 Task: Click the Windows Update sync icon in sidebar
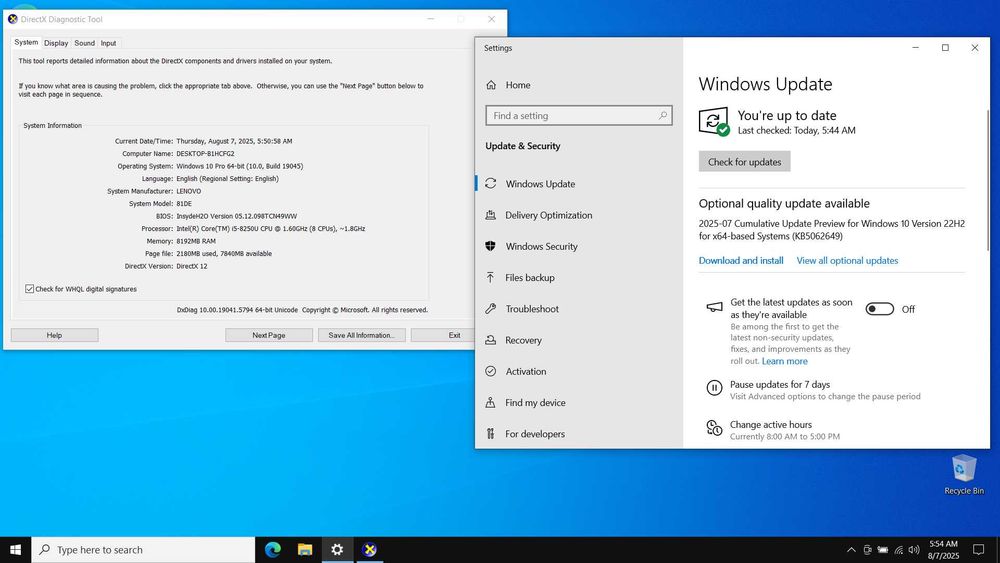click(x=490, y=184)
